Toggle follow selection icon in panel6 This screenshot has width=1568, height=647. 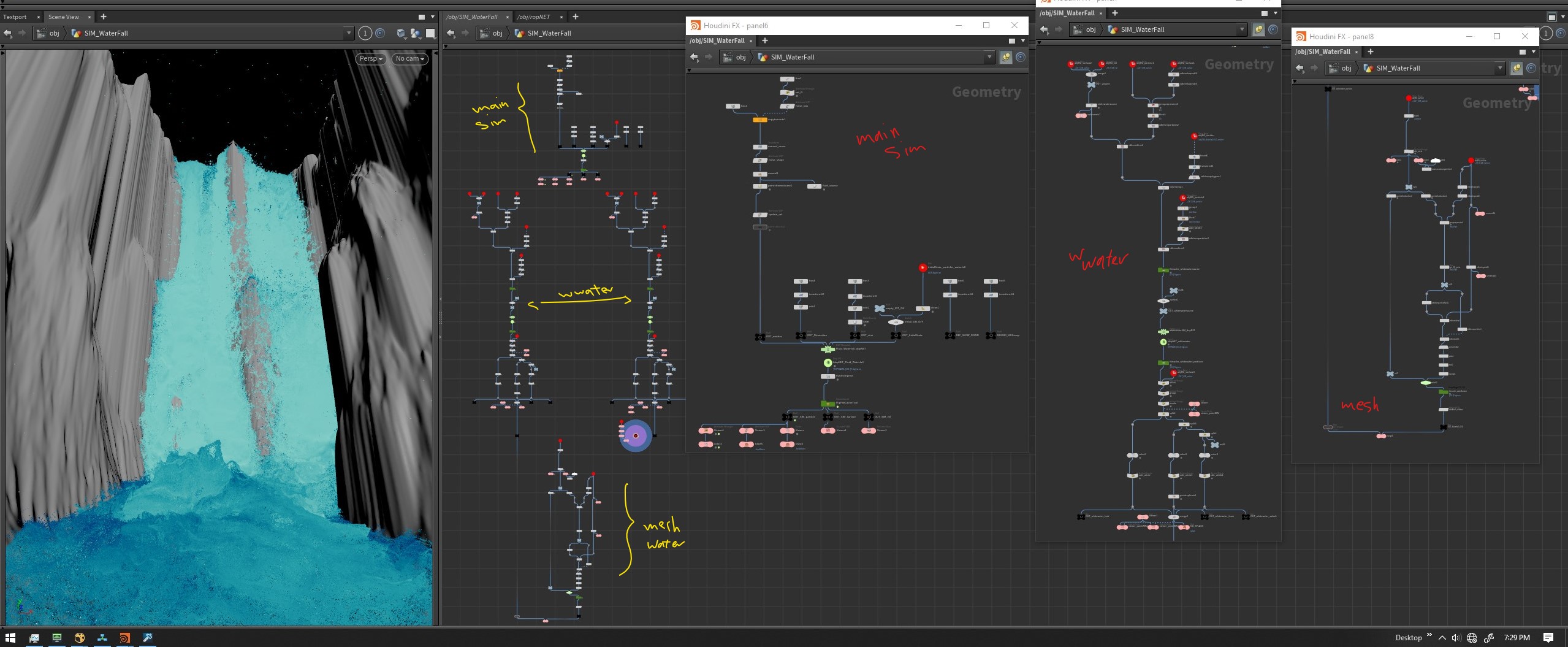1005,57
